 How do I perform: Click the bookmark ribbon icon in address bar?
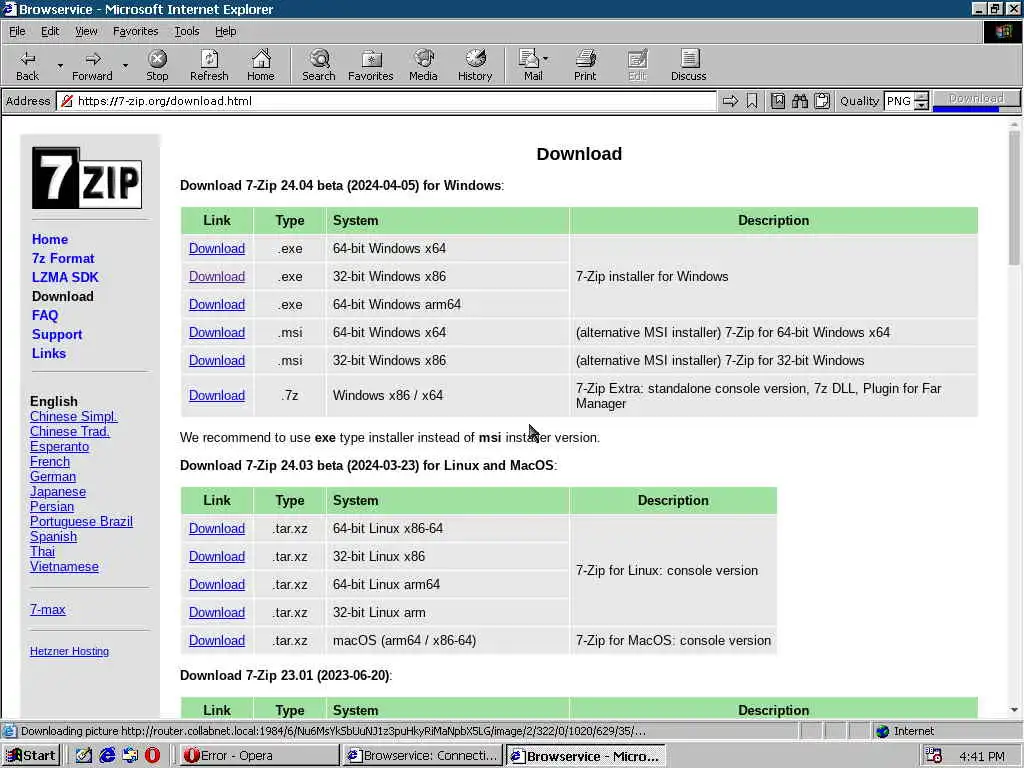[752, 101]
